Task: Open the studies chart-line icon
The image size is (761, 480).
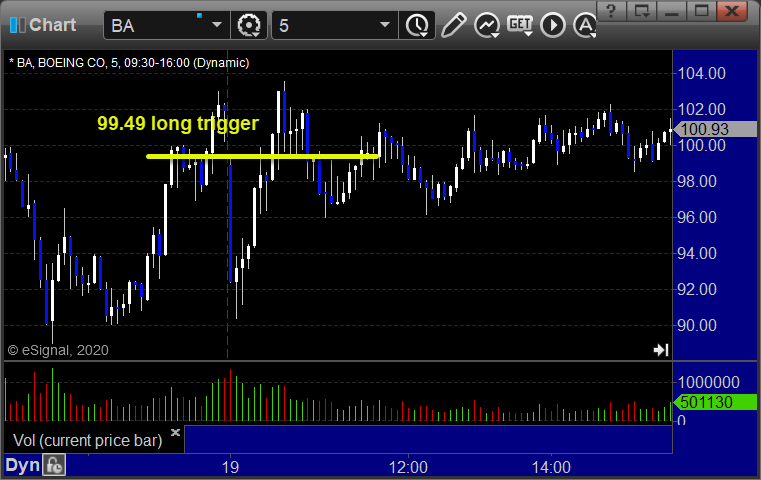Action: pos(487,25)
